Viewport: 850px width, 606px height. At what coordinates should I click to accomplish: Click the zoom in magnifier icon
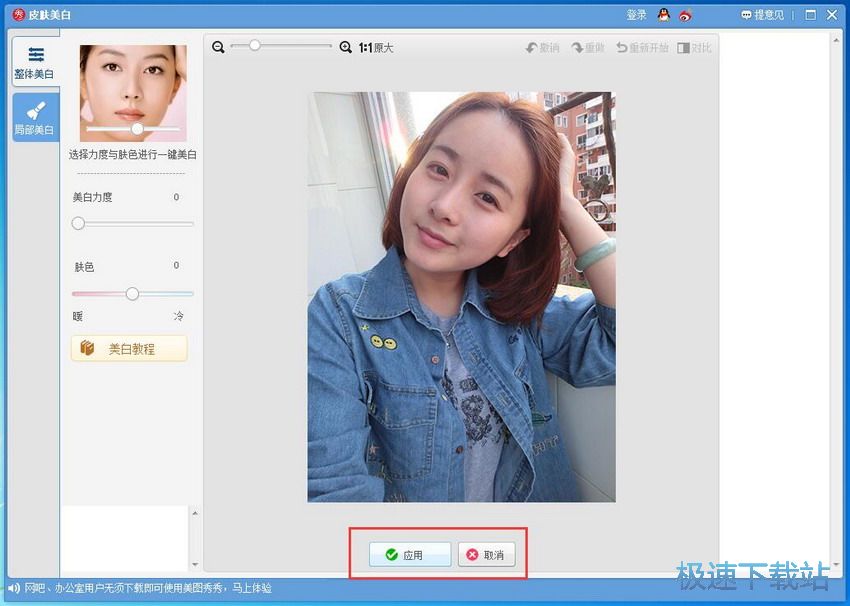tap(345, 47)
